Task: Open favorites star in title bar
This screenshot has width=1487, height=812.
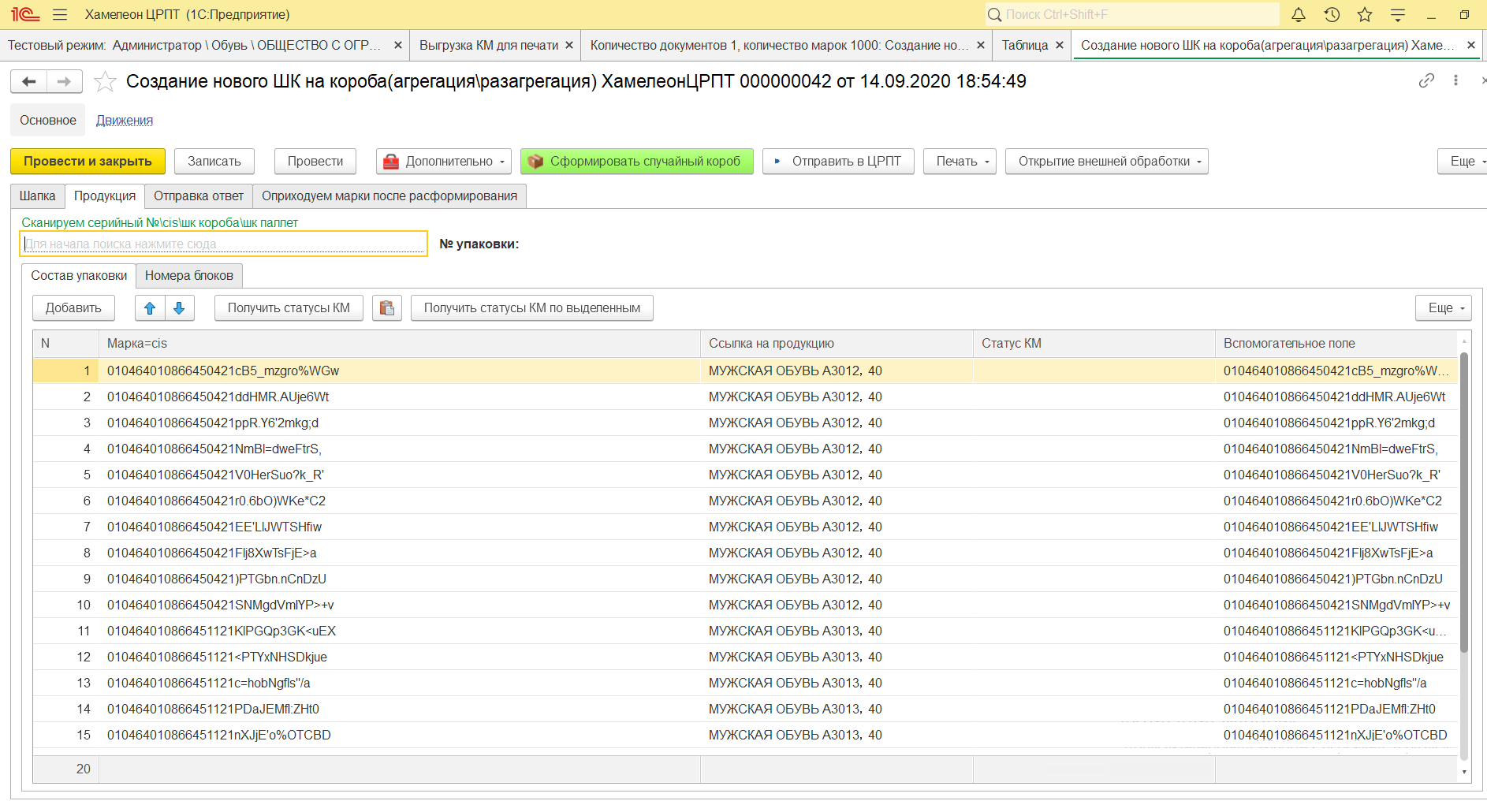Action: click(1365, 14)
